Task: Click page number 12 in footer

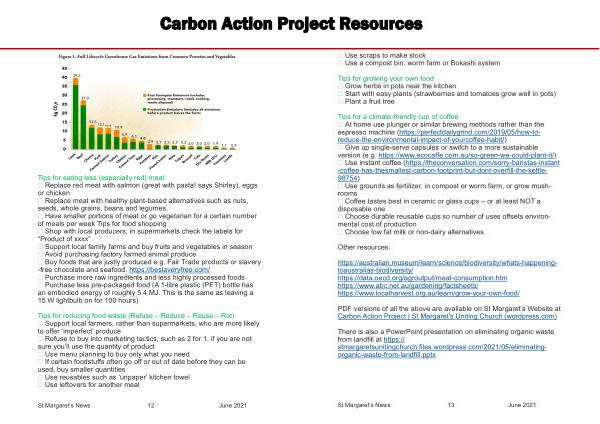Action: point(151,405)
